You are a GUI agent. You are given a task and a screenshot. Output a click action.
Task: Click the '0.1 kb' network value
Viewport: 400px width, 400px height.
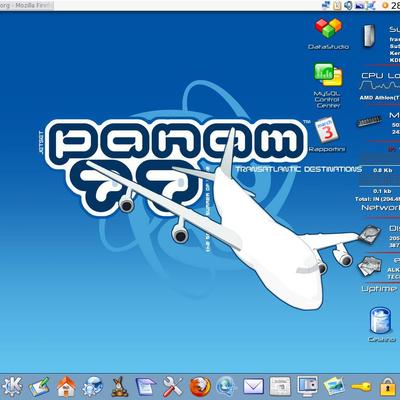click(x=382, y=191)
